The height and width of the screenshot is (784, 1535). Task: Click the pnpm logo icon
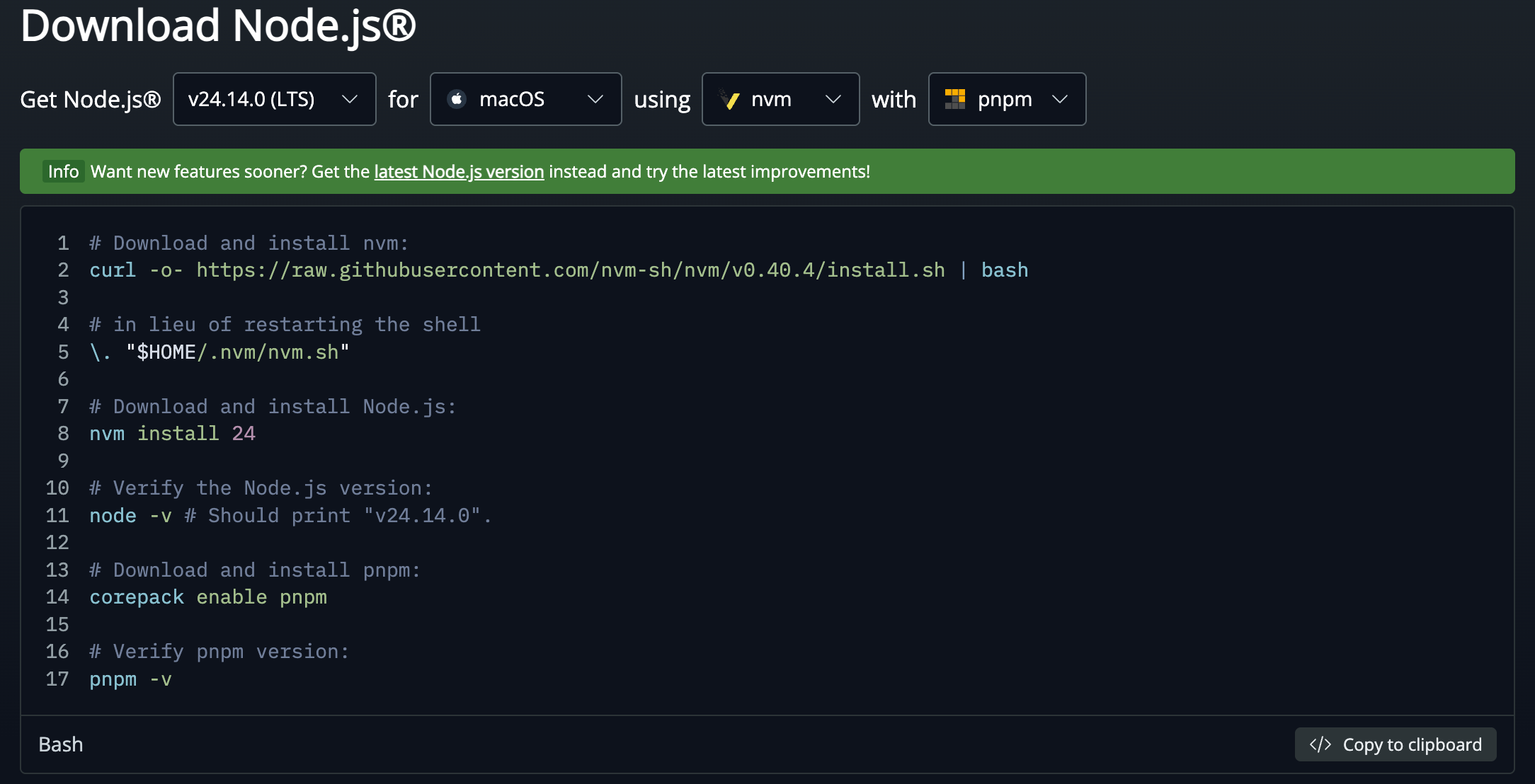click(955, 99)
